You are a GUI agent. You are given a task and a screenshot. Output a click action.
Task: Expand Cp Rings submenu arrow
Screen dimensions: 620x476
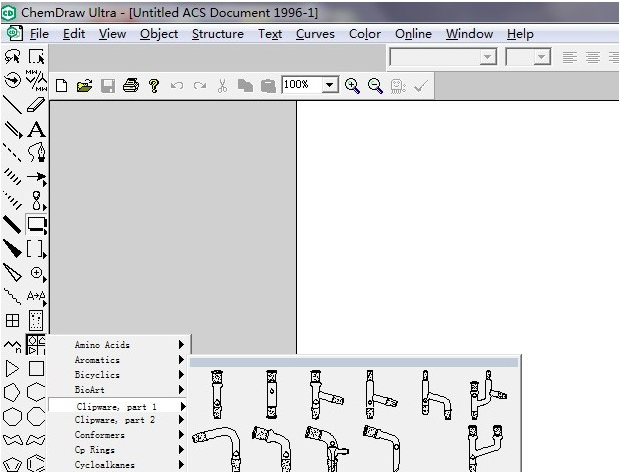pos(181,450)
